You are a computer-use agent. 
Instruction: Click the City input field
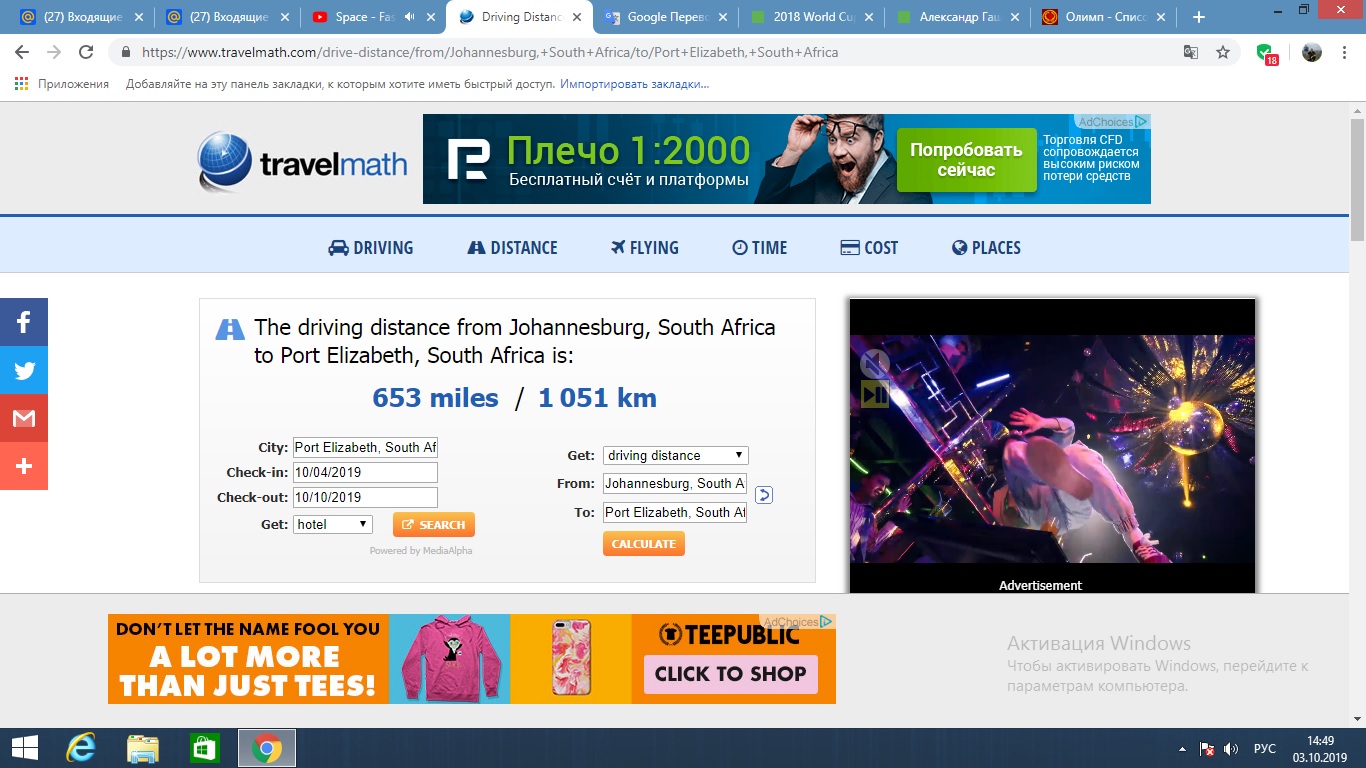[x=365, y=447]
